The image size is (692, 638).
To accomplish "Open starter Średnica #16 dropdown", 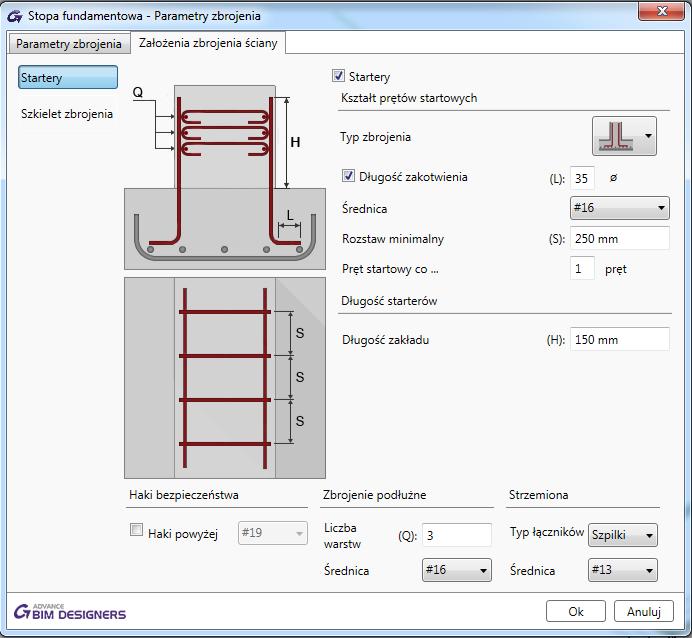I will [x=620, y=208].
